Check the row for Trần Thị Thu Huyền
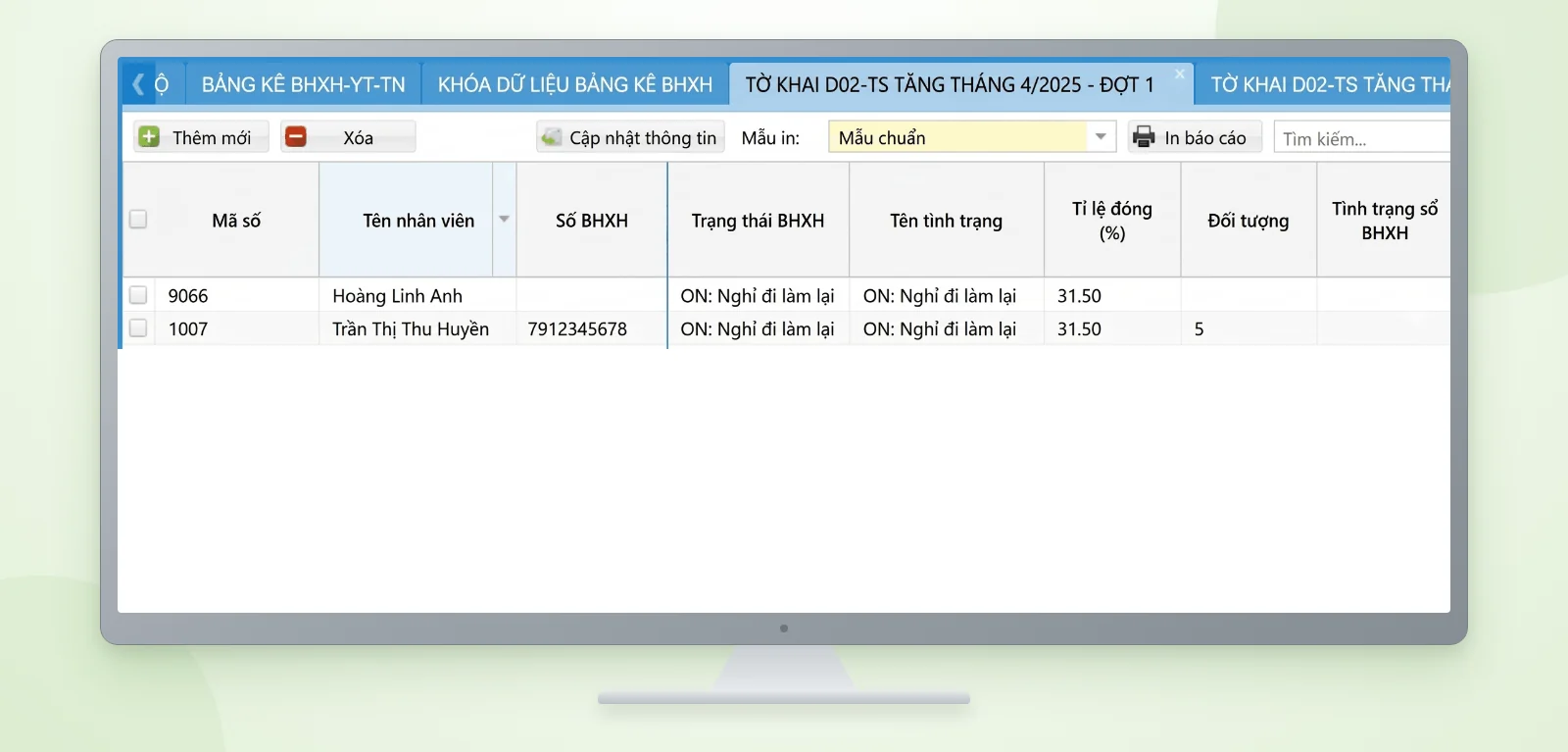The image size is (1568, 752). click(x=138, y=328)
